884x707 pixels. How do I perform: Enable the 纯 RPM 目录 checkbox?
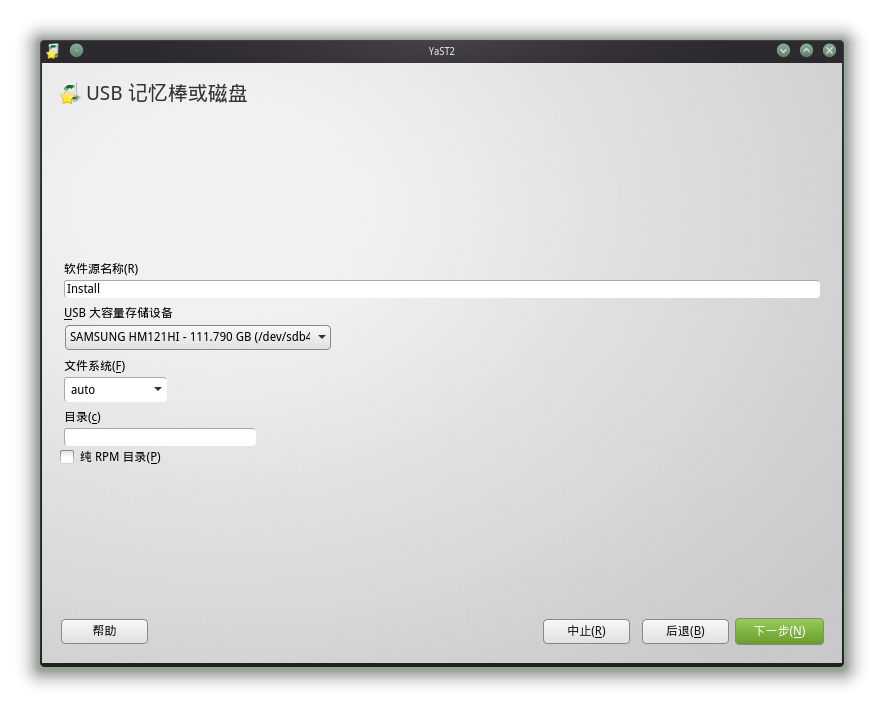point(67,457)
